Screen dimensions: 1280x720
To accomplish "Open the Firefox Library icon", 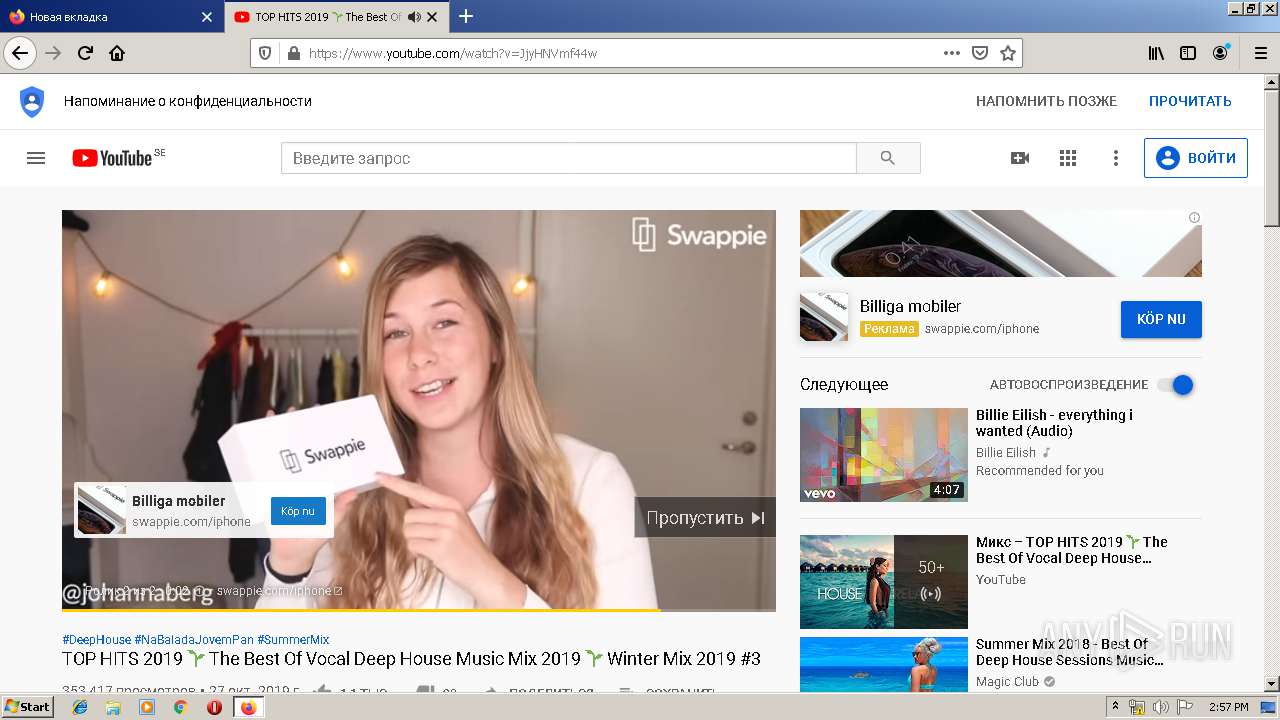I will (x=1156, y=53).
